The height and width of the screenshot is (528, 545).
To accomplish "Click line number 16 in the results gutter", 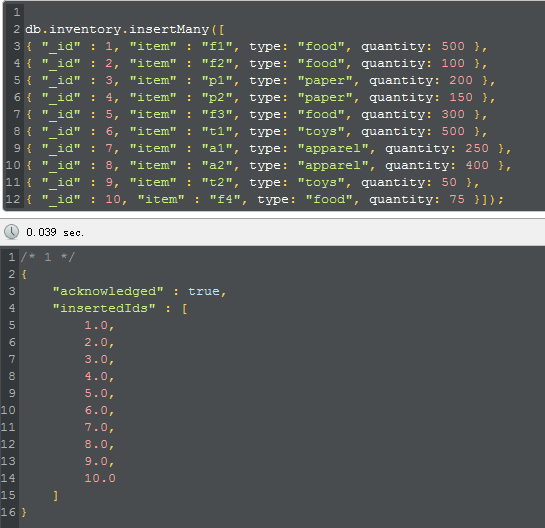I will tap(8, 513).
